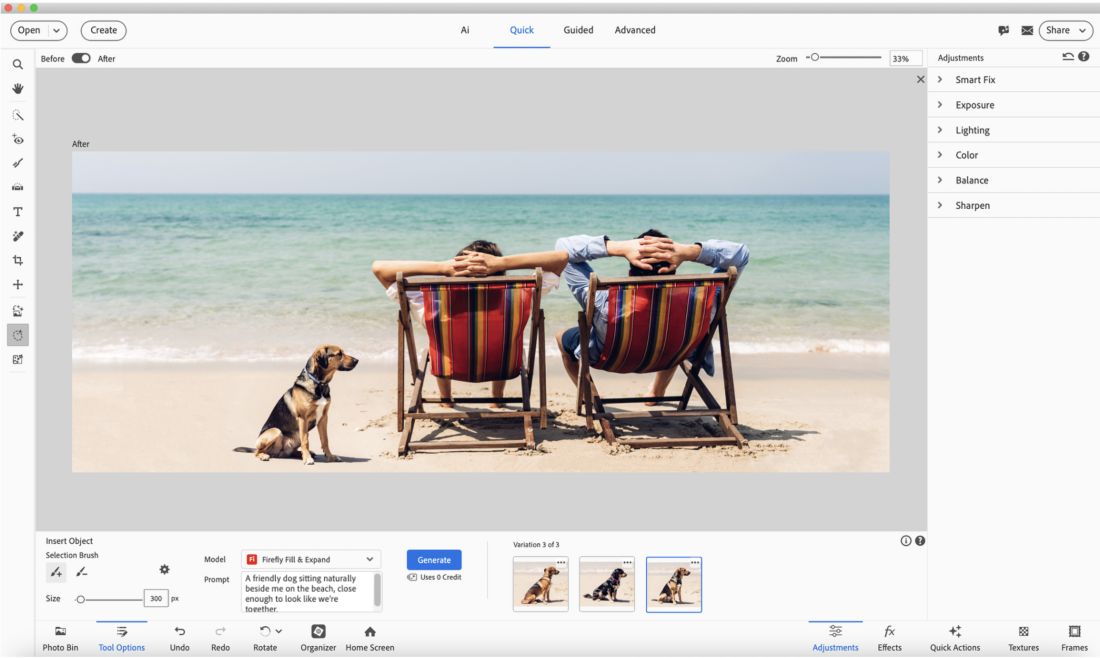Viewport: 1100px width, 658px height.
Task: Click the prompt text box scrollbar
Action: [x=377, y=590]
